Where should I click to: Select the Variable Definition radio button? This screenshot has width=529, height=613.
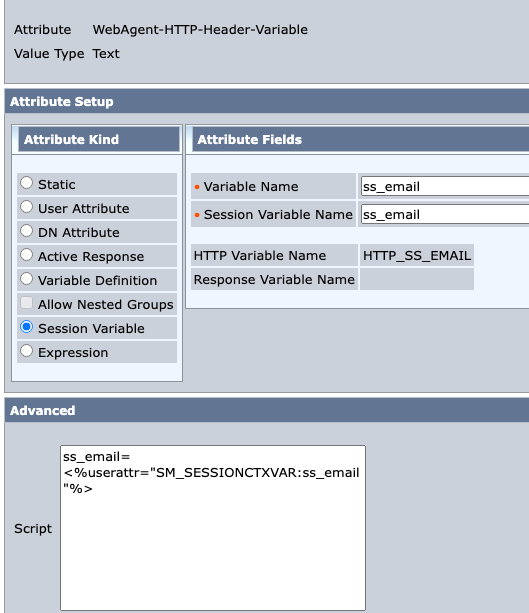click(x=27, y=279)
